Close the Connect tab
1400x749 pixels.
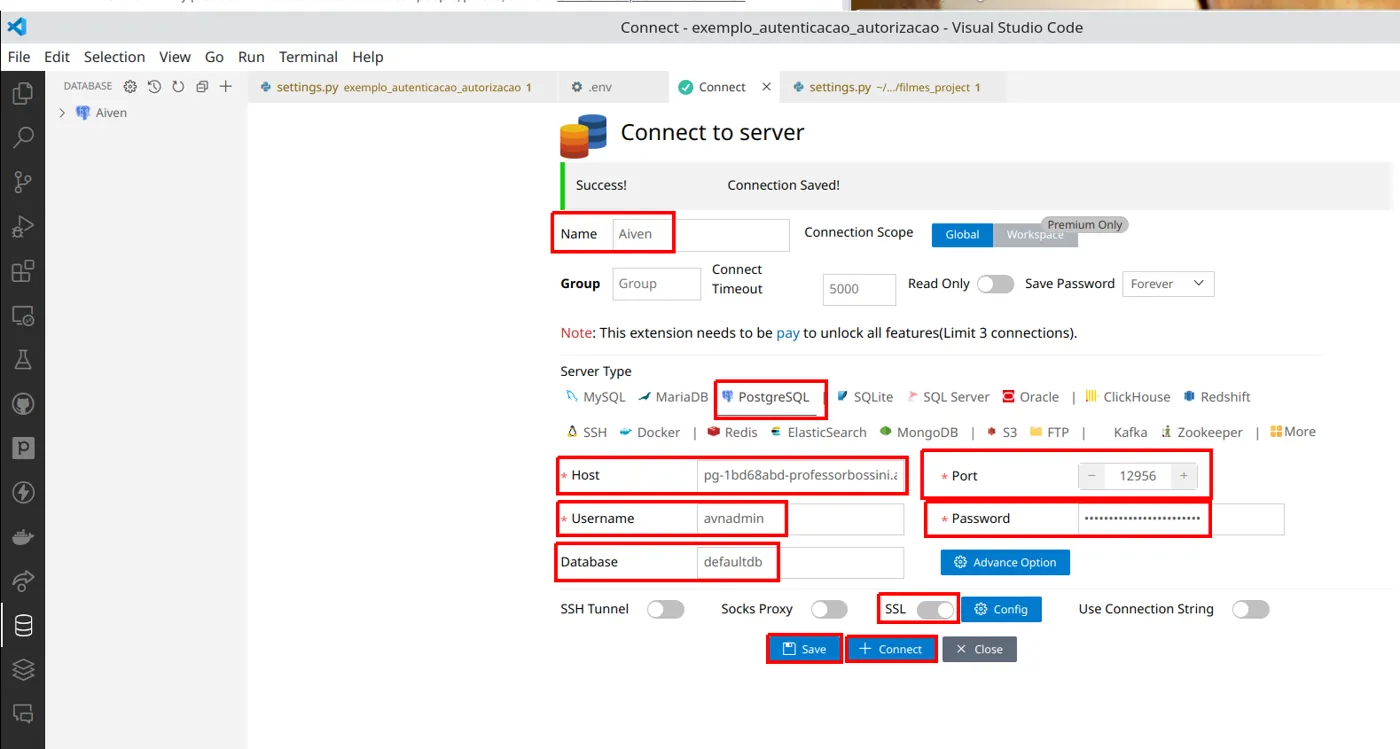[767, 87]
